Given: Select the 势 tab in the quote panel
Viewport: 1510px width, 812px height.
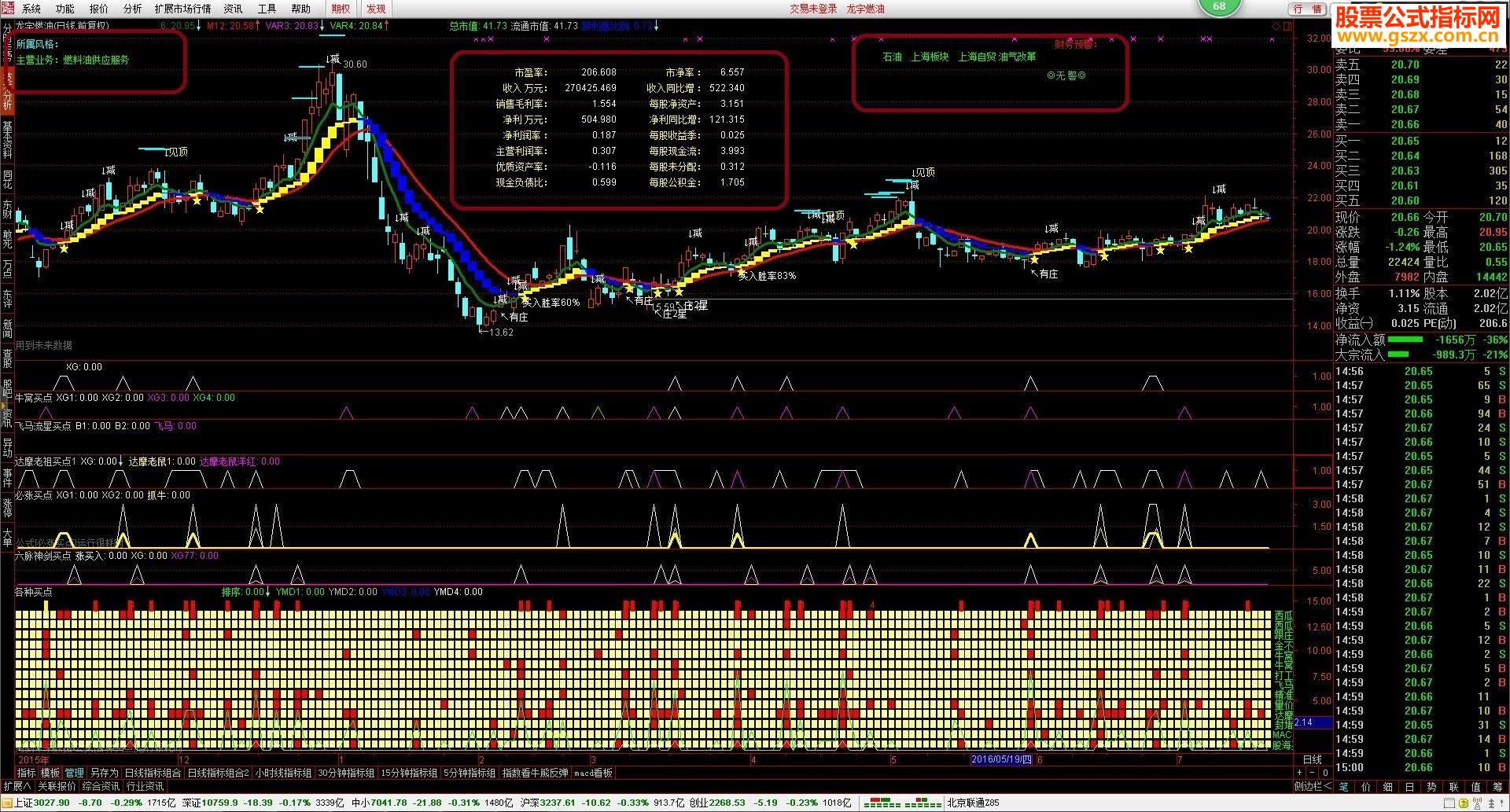Looking at the screenshot, I should point(1431,787).
